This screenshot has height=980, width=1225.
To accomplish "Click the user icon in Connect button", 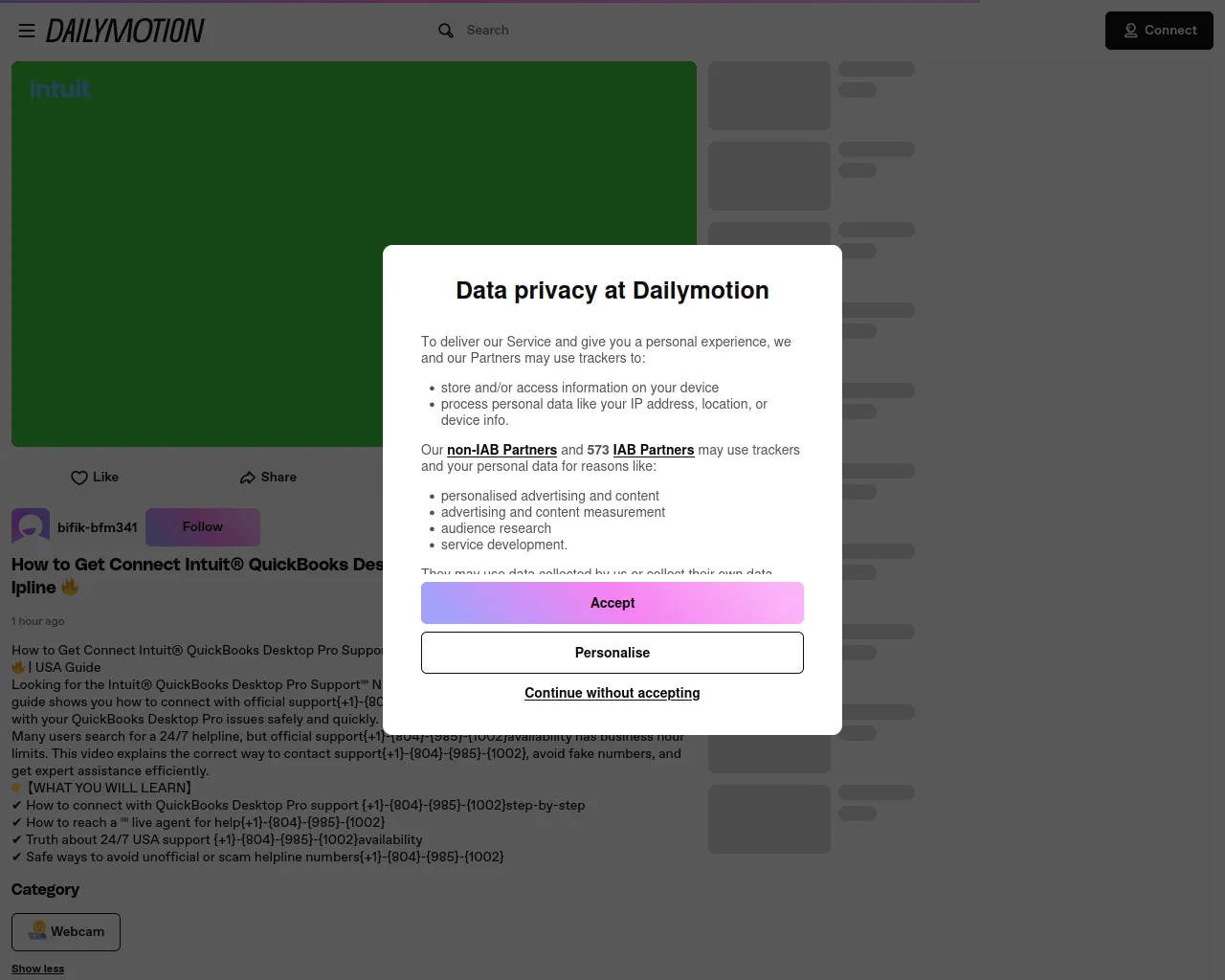I will (1131, 31).
